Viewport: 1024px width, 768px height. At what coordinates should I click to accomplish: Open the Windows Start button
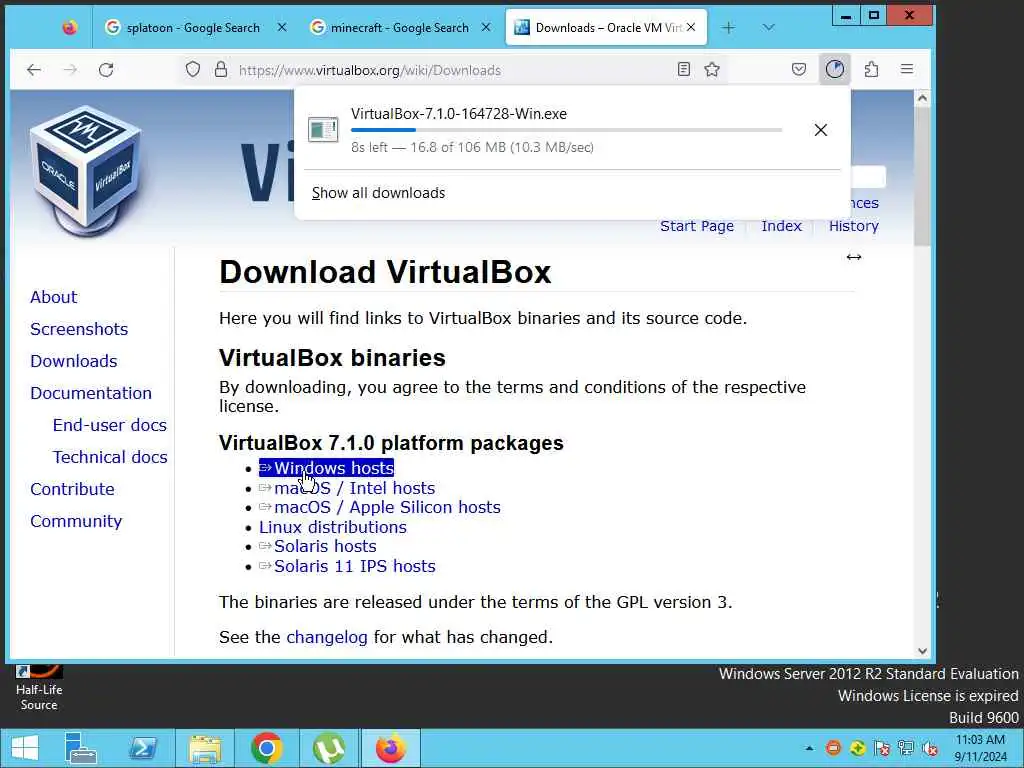24,748
